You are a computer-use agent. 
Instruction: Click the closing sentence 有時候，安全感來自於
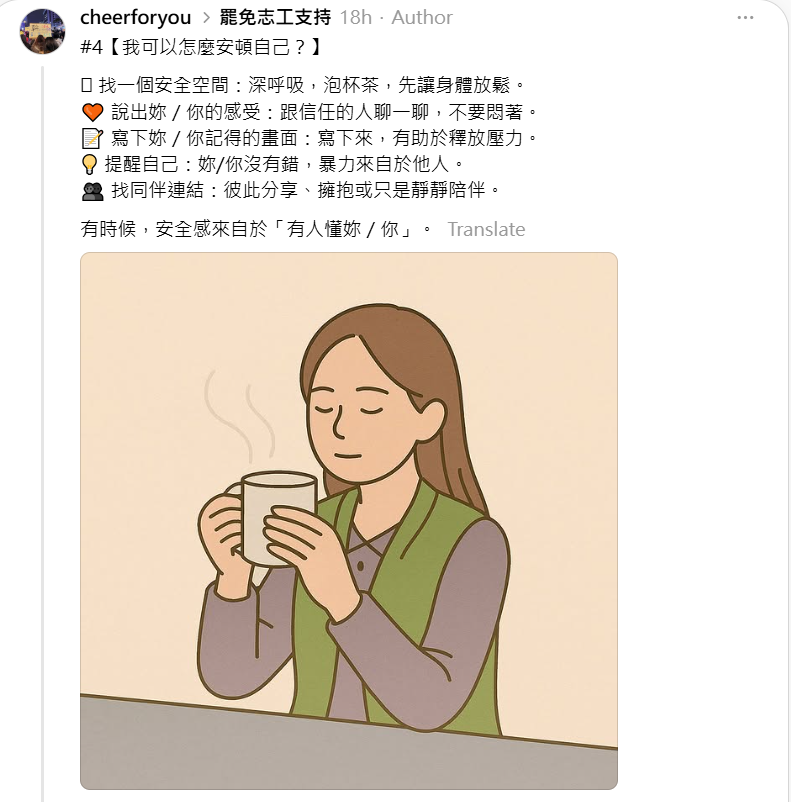click(257, 229)
